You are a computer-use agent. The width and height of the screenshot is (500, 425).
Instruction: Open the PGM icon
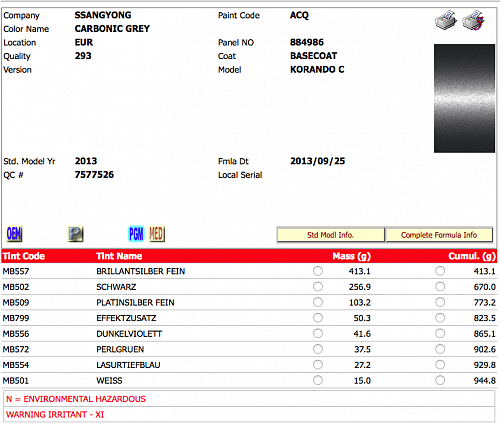click(136, 234)
